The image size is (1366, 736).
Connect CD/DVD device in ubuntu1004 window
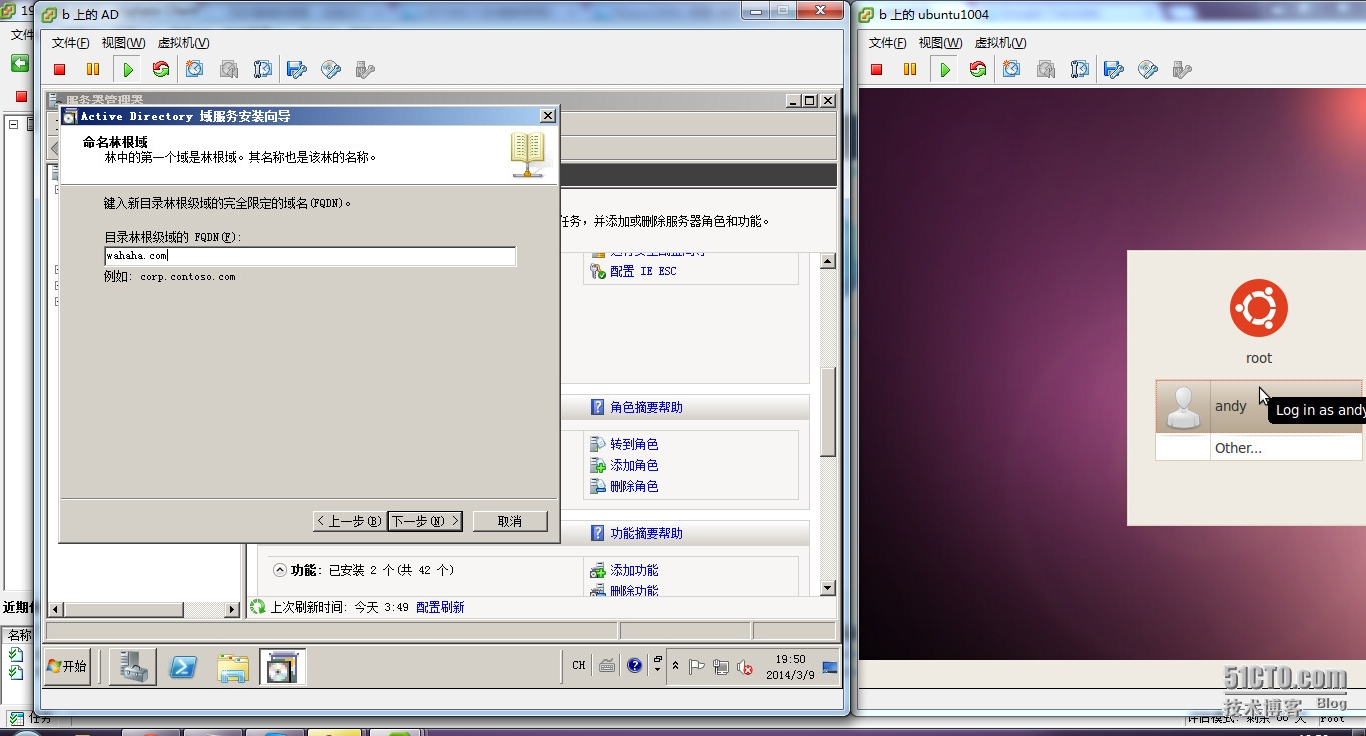1148,69
